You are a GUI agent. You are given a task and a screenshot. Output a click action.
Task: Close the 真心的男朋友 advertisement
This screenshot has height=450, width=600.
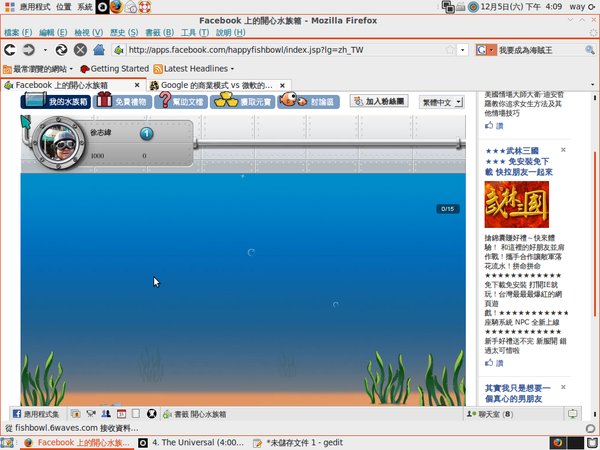point(563,387)
